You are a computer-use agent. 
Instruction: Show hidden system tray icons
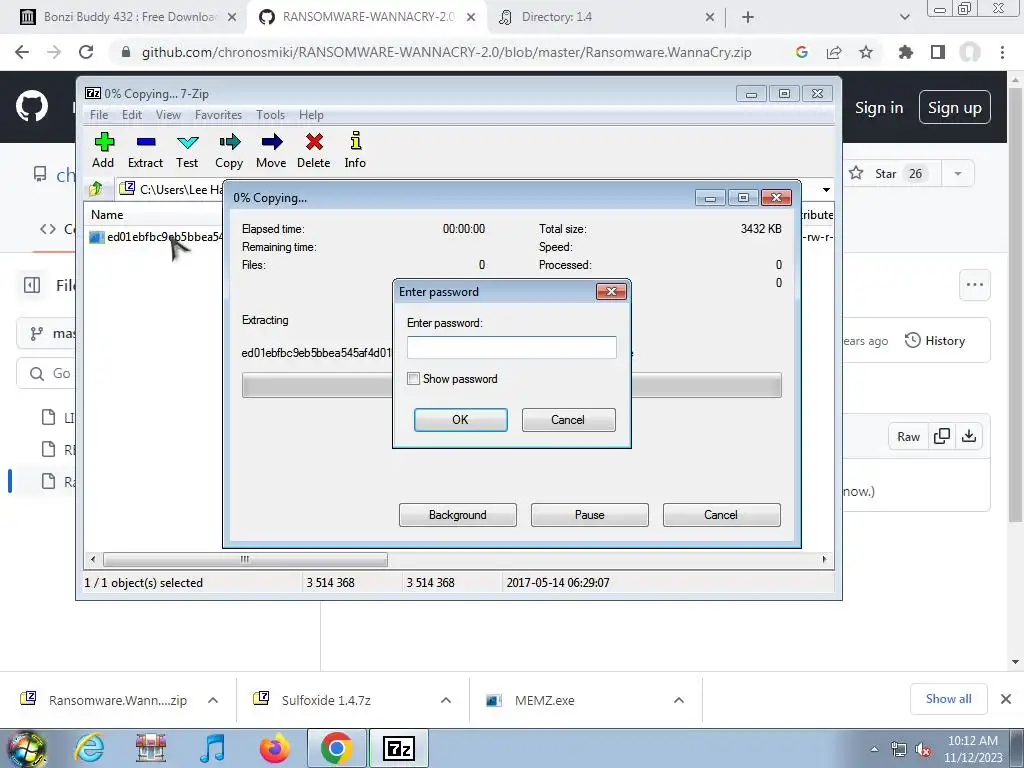pos(874,749)
